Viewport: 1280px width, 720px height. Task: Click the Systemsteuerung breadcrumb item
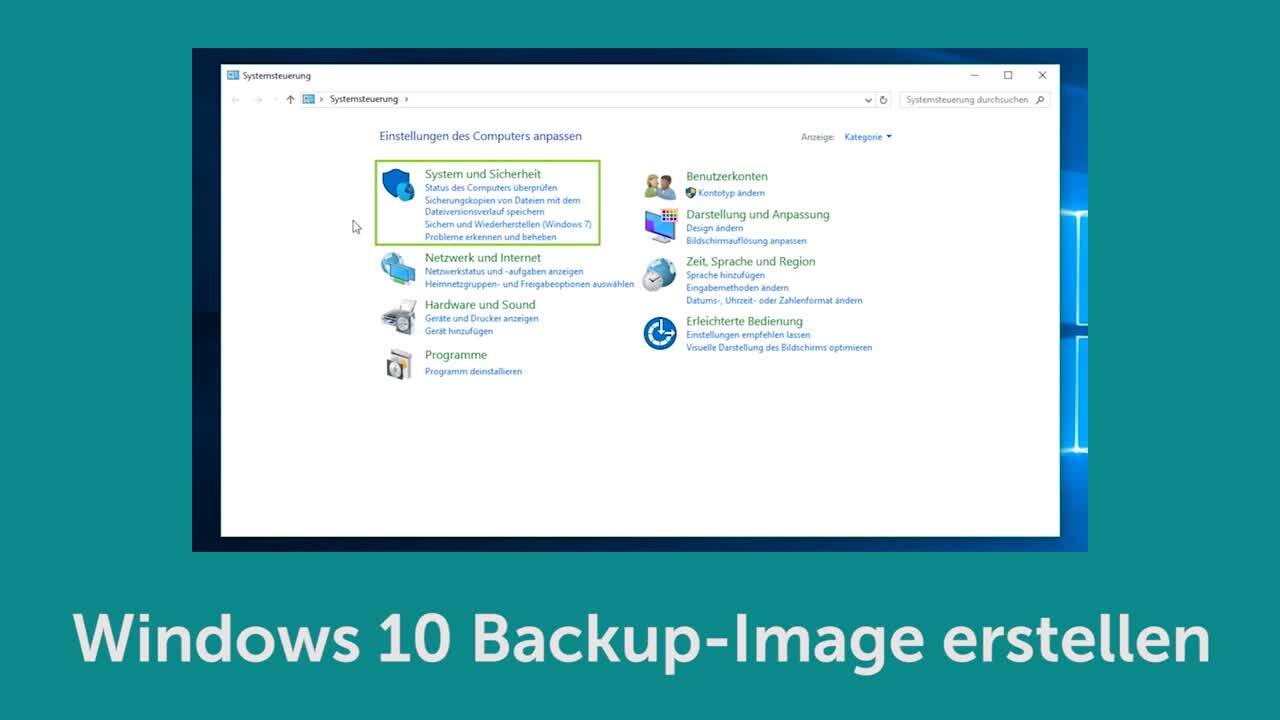[364, 100]
